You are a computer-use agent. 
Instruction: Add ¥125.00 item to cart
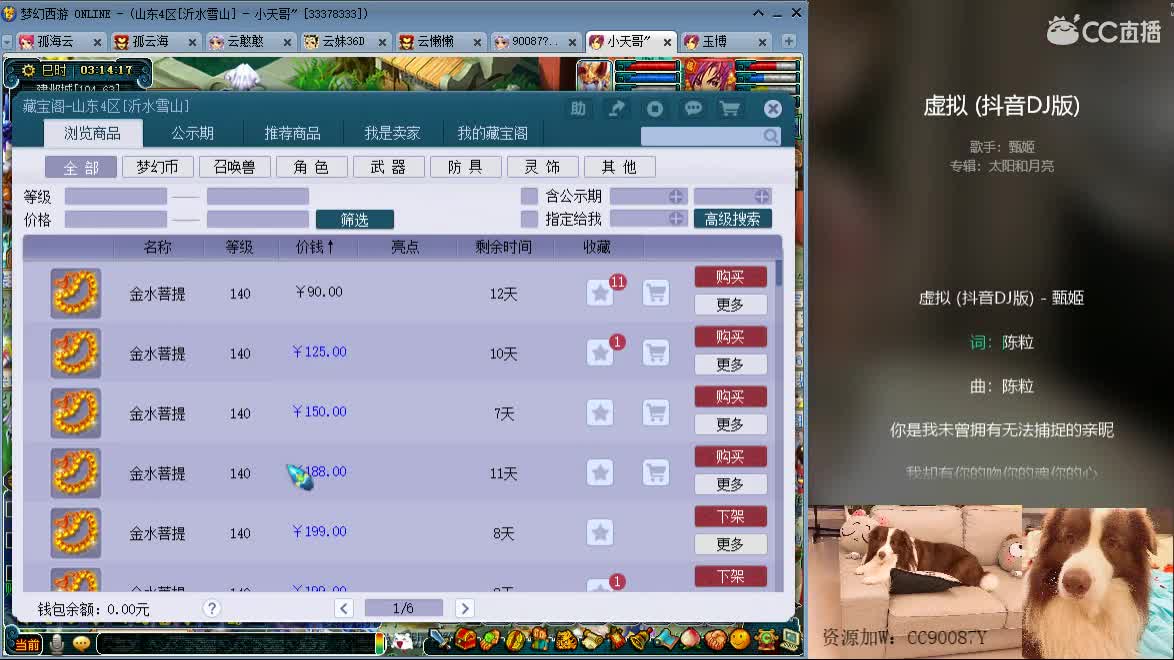(x=656, y=353)
